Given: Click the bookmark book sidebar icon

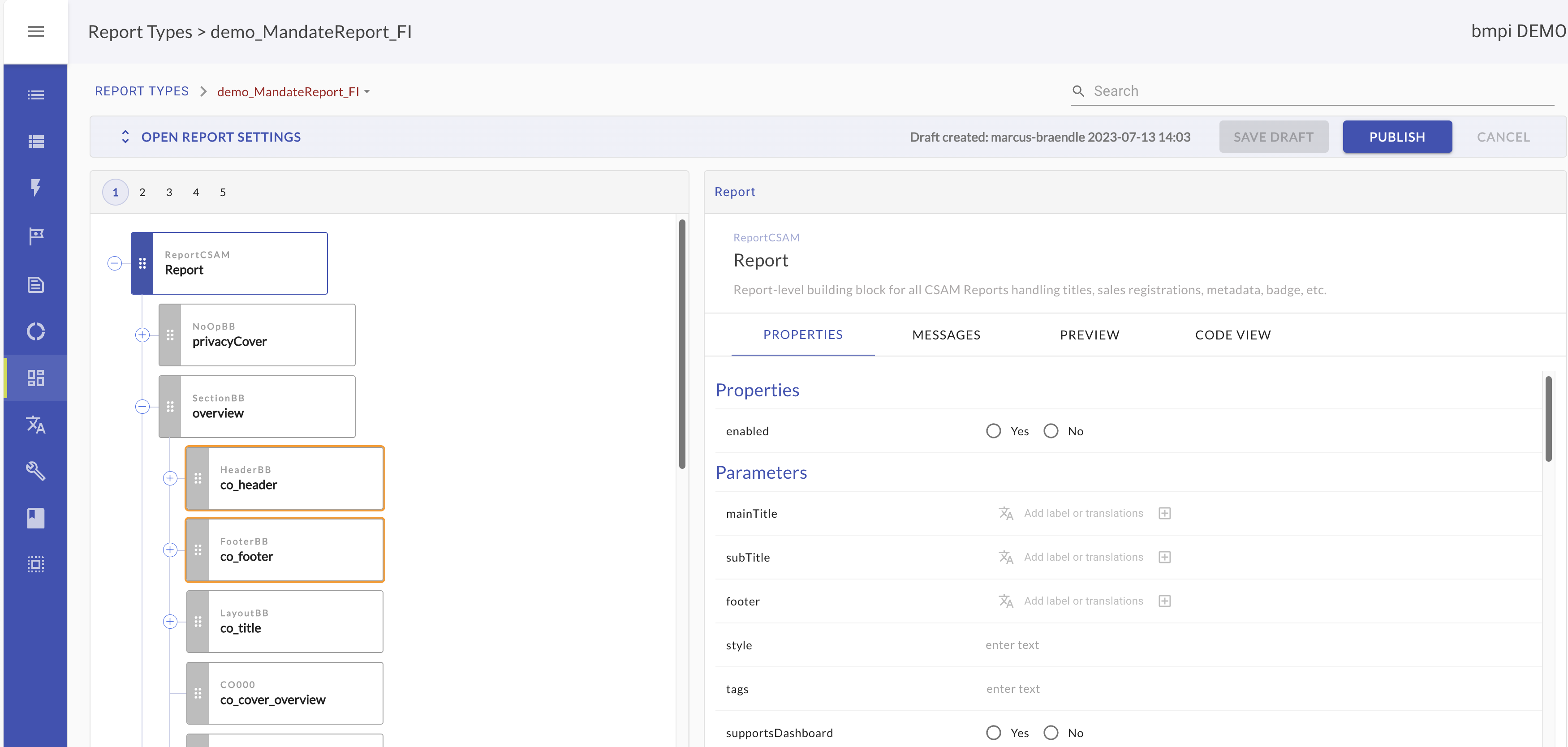Looking at the screenshot, I should point(35,518).
